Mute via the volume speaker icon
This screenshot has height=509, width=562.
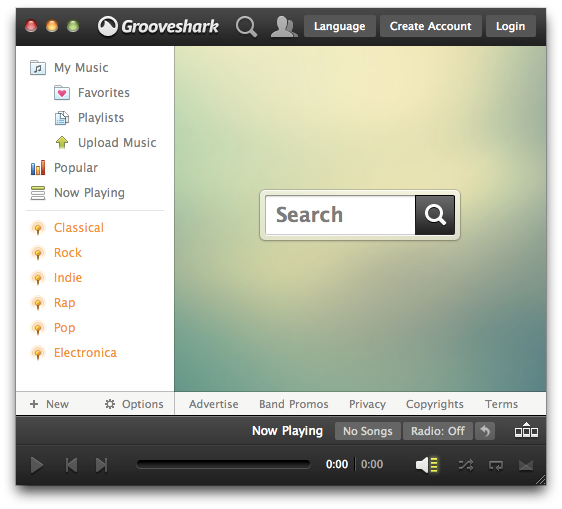point(422,465)
